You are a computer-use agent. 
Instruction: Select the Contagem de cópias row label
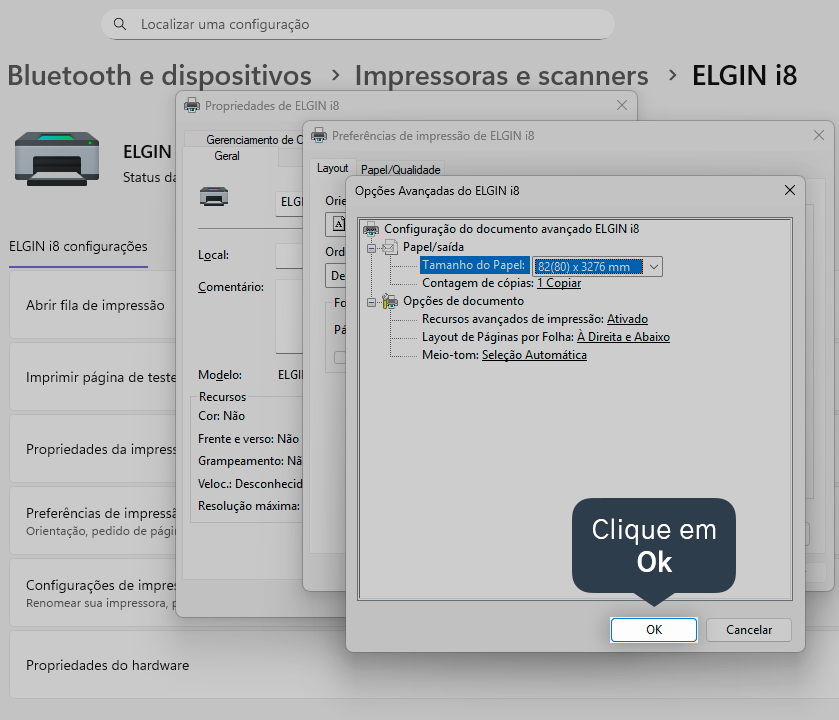click(x=478, y=283)
